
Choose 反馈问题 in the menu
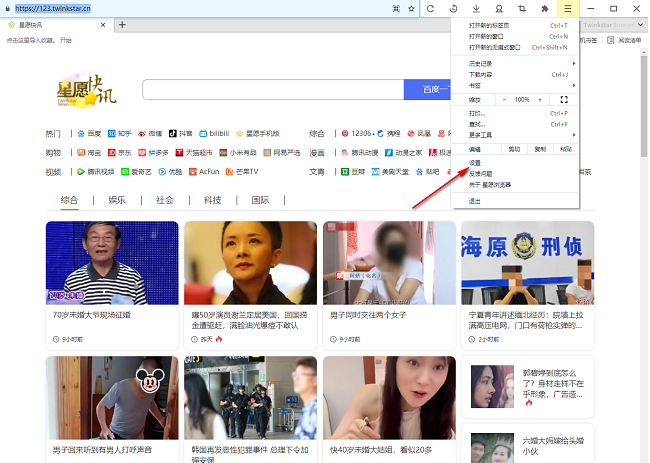tap(515, 174)
